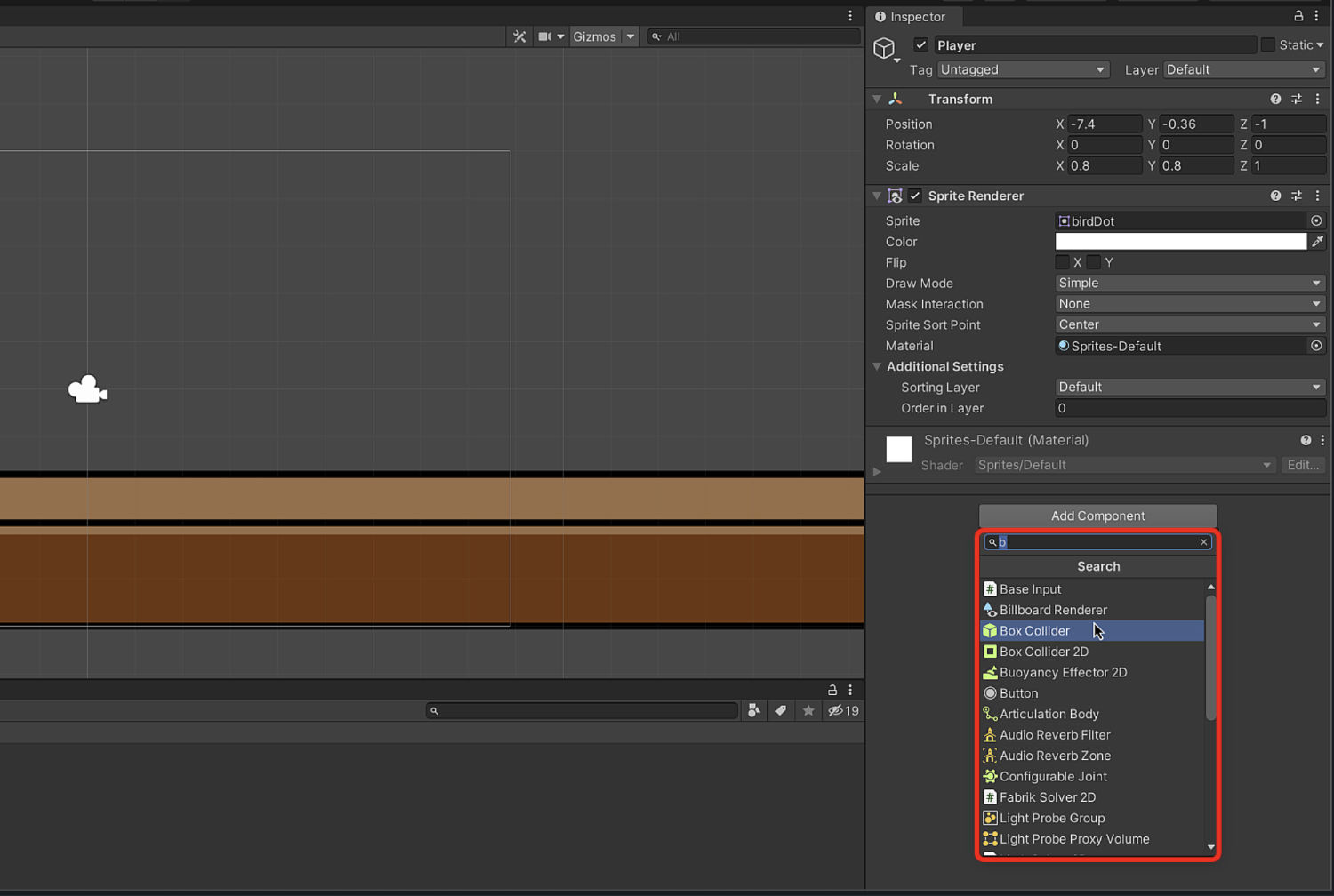Image resolution: width=1334 pixels, height=896 pixels.
Task: Open the Static flags dropdown arrow
Action: pos(1321,45)
